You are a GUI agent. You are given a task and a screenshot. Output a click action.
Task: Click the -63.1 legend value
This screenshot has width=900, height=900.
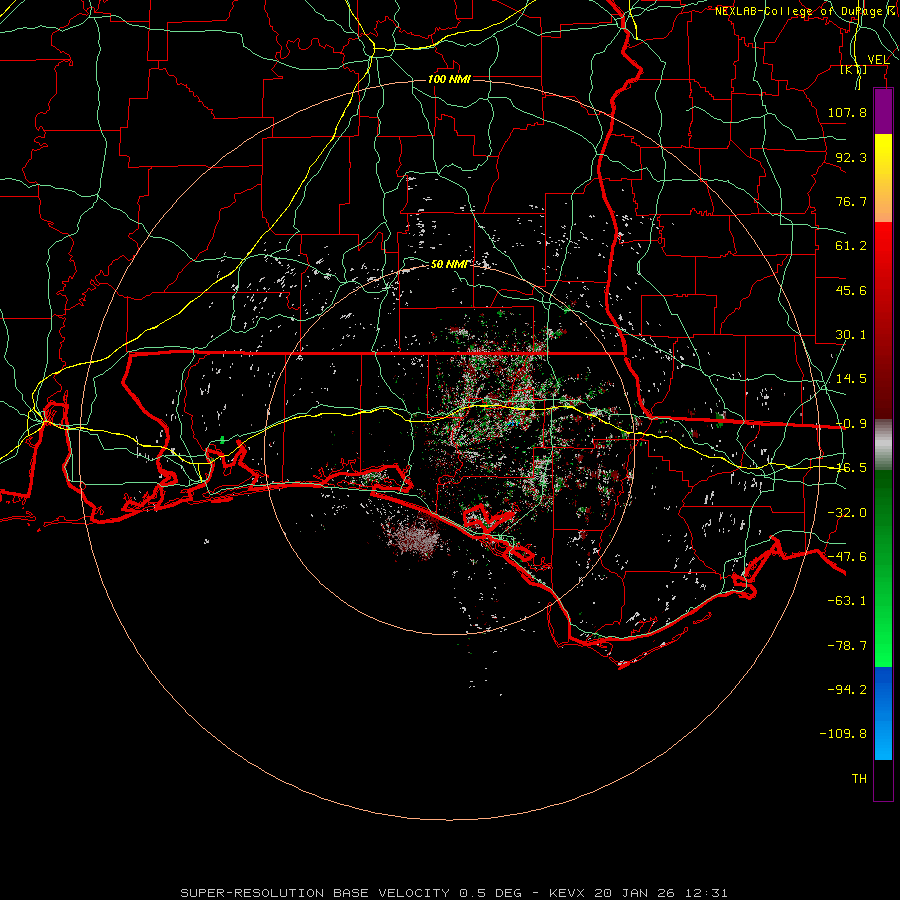coord(847,601)
